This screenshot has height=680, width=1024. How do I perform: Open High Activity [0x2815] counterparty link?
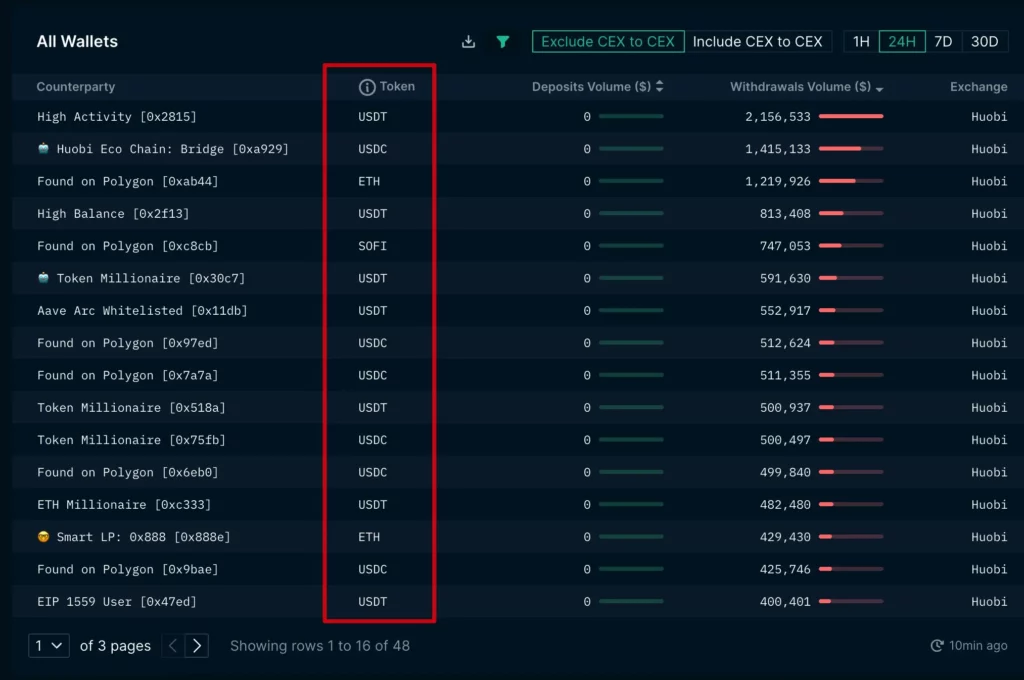[116, 116]
